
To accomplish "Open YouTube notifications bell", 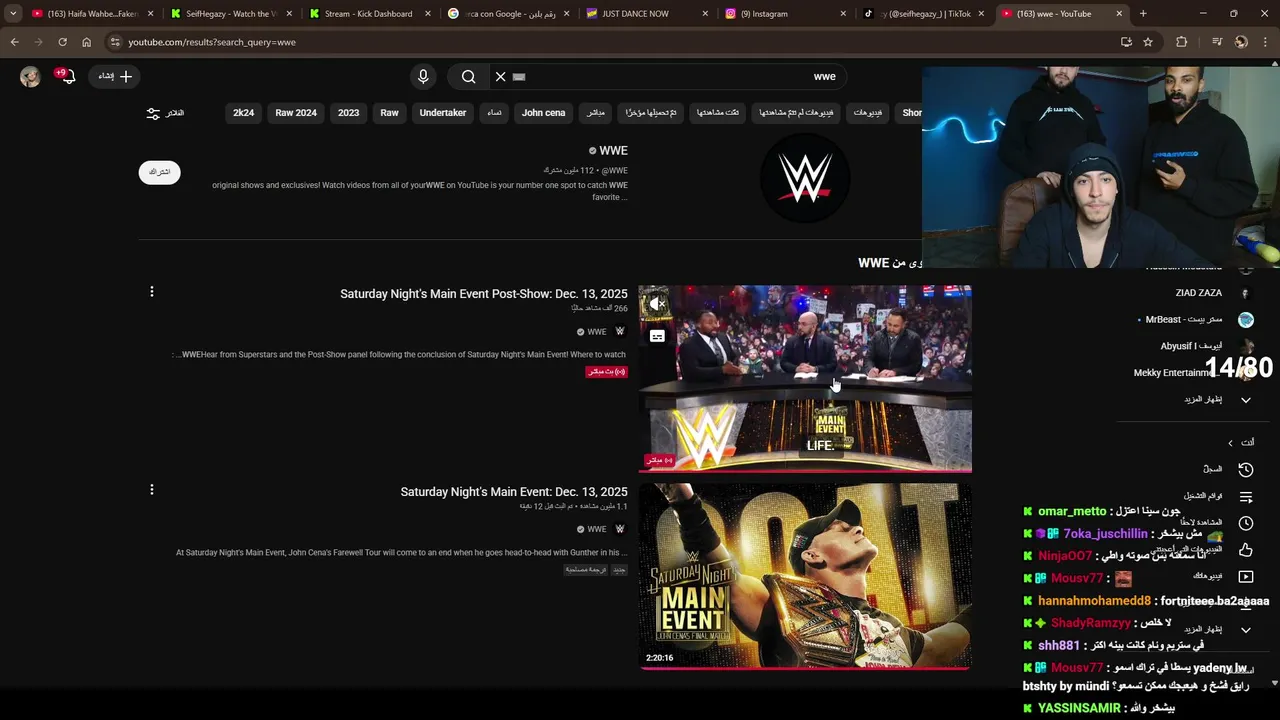I will click(x=67, y=77).
